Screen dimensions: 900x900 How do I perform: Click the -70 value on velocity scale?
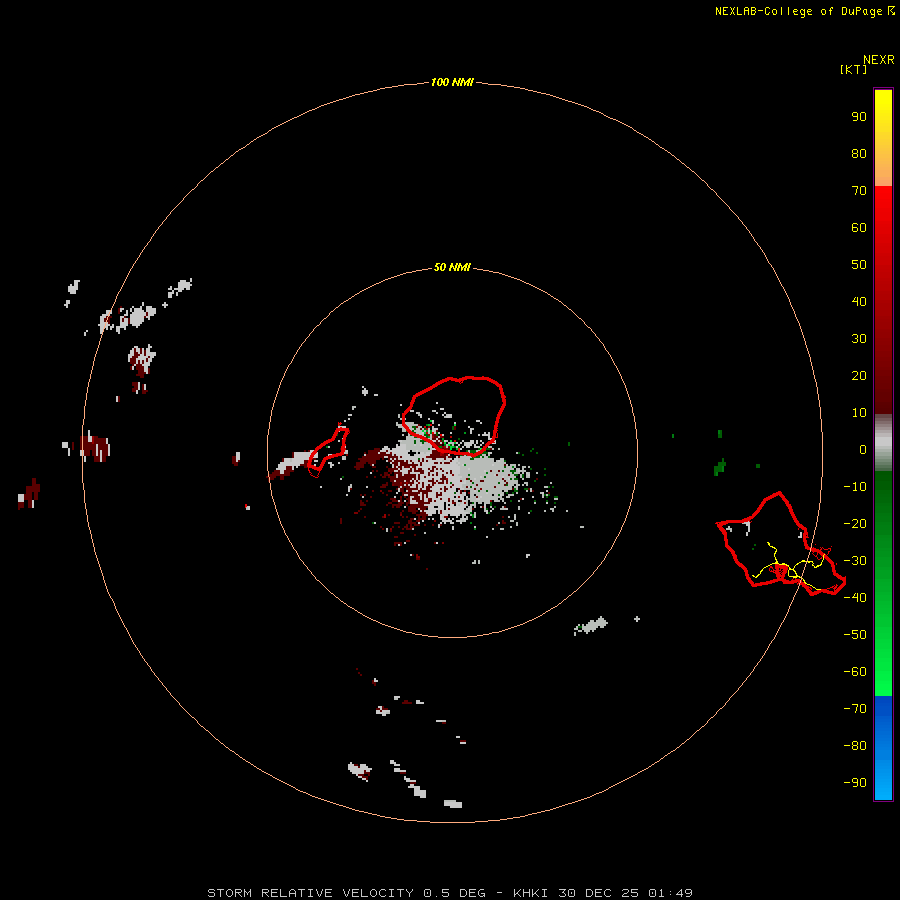tap(855, 709)
